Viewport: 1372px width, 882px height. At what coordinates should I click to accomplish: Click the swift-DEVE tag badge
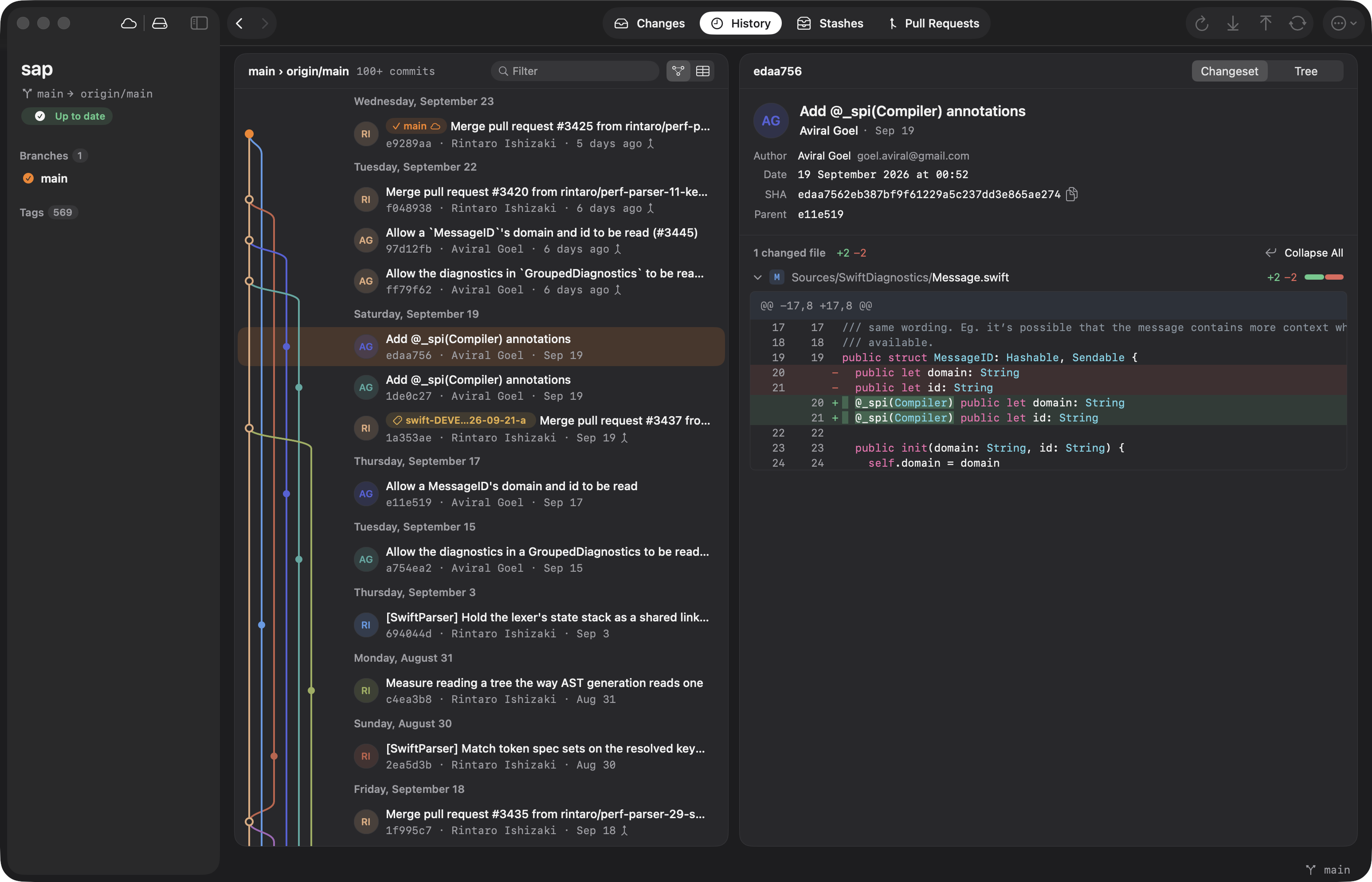[461, 420]
